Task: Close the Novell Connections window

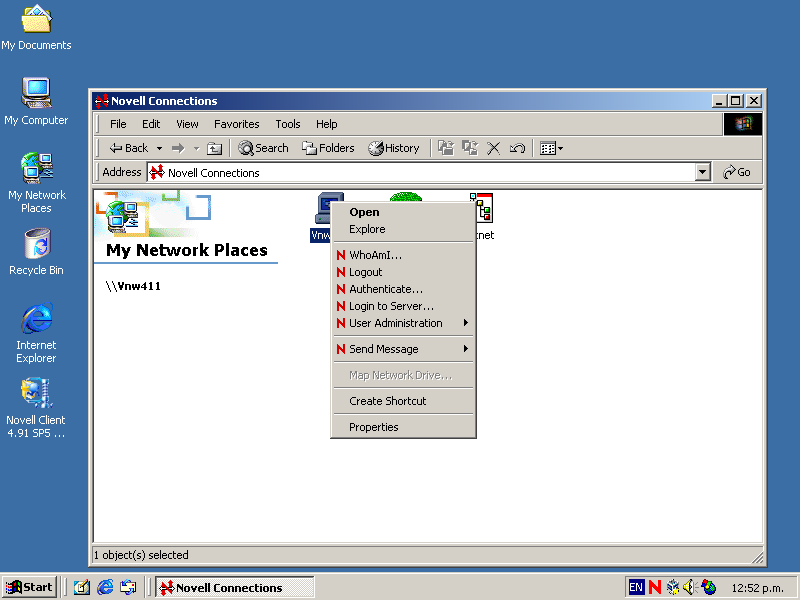Action: click(754, 101)
